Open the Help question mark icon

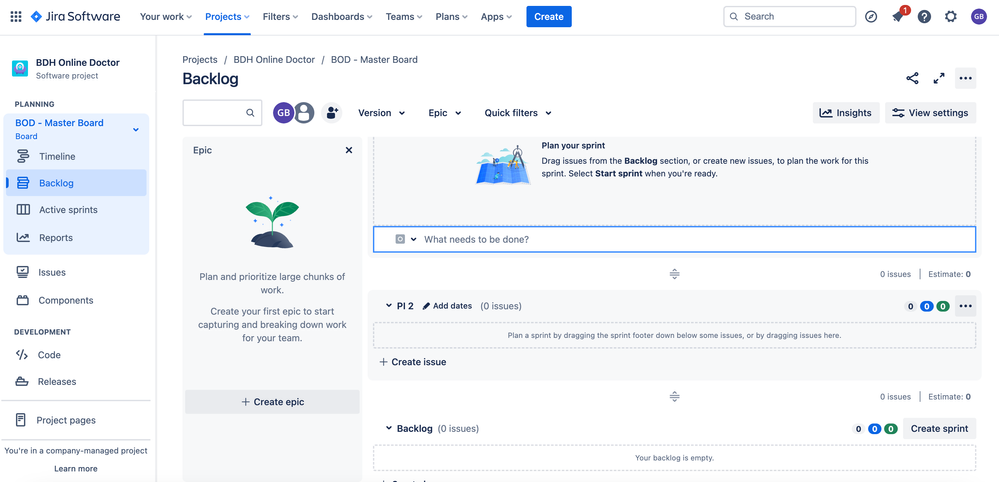coord(924,17)
